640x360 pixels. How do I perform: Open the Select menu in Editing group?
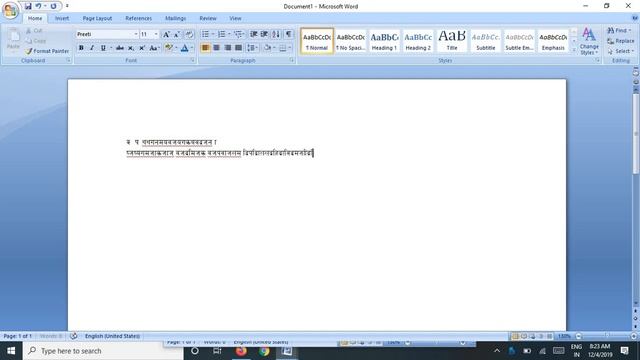pos(620,51)
